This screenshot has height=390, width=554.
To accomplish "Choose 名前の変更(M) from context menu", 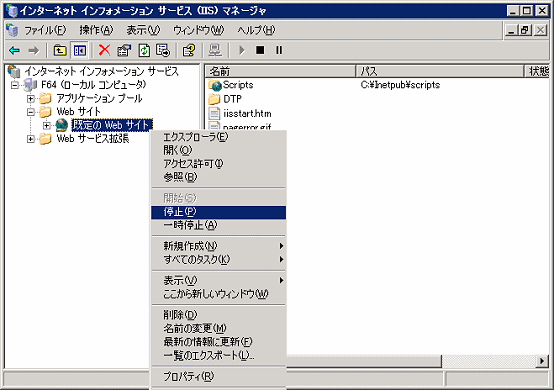I will pyautogui.click(x=218, y=328).
